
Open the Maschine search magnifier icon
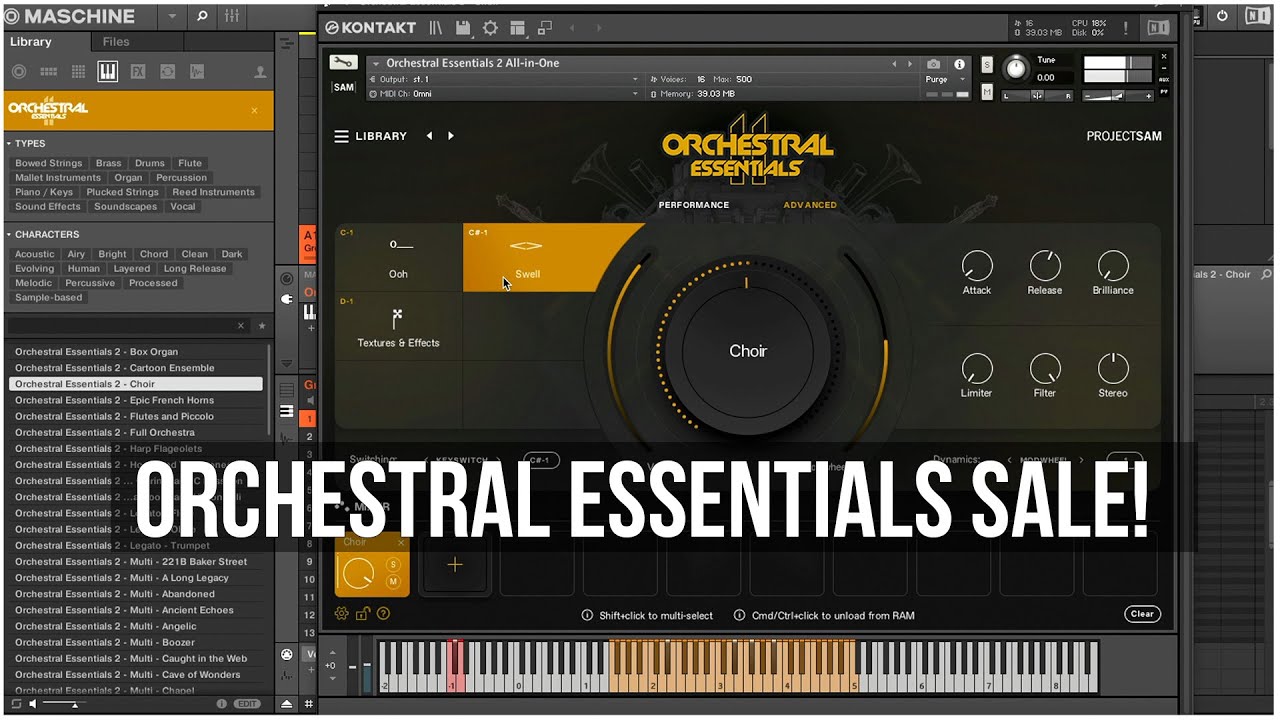tap(202, 16)
